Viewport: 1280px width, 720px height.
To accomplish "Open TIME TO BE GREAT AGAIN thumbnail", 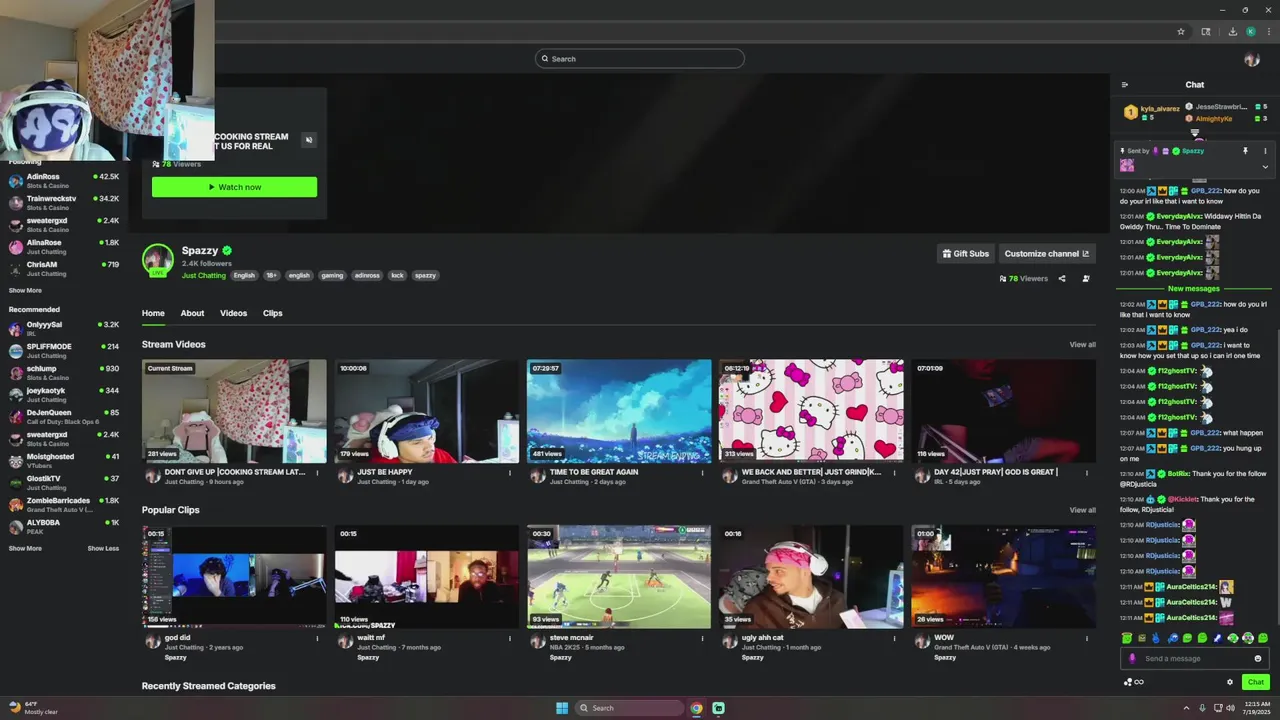I will tap(619, 411).
